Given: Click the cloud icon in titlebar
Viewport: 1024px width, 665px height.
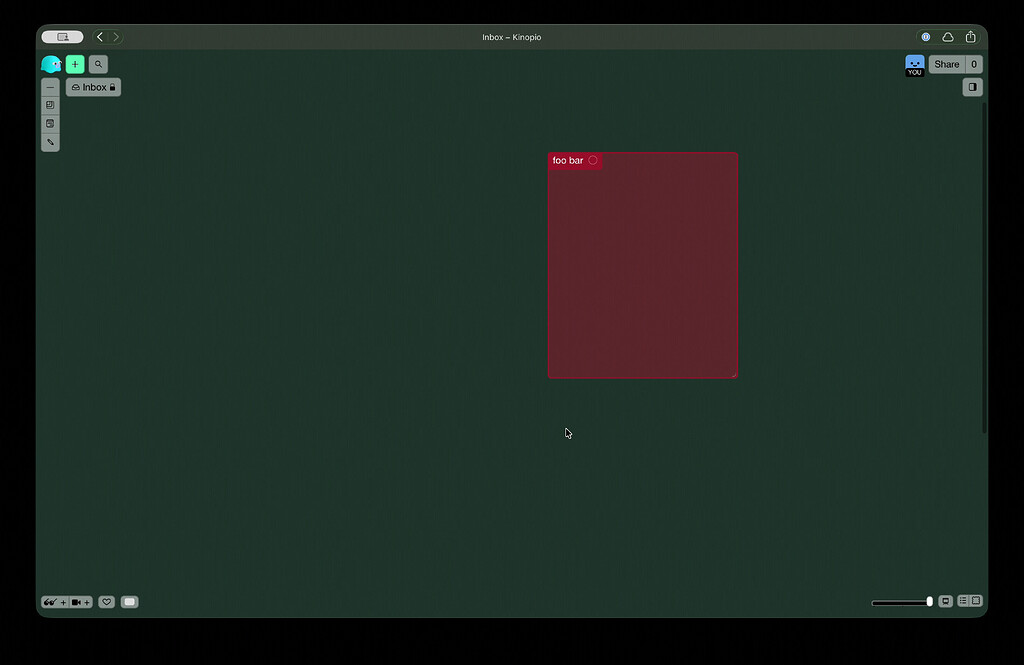Looking at the screenshot, I should tap(948, 37).
